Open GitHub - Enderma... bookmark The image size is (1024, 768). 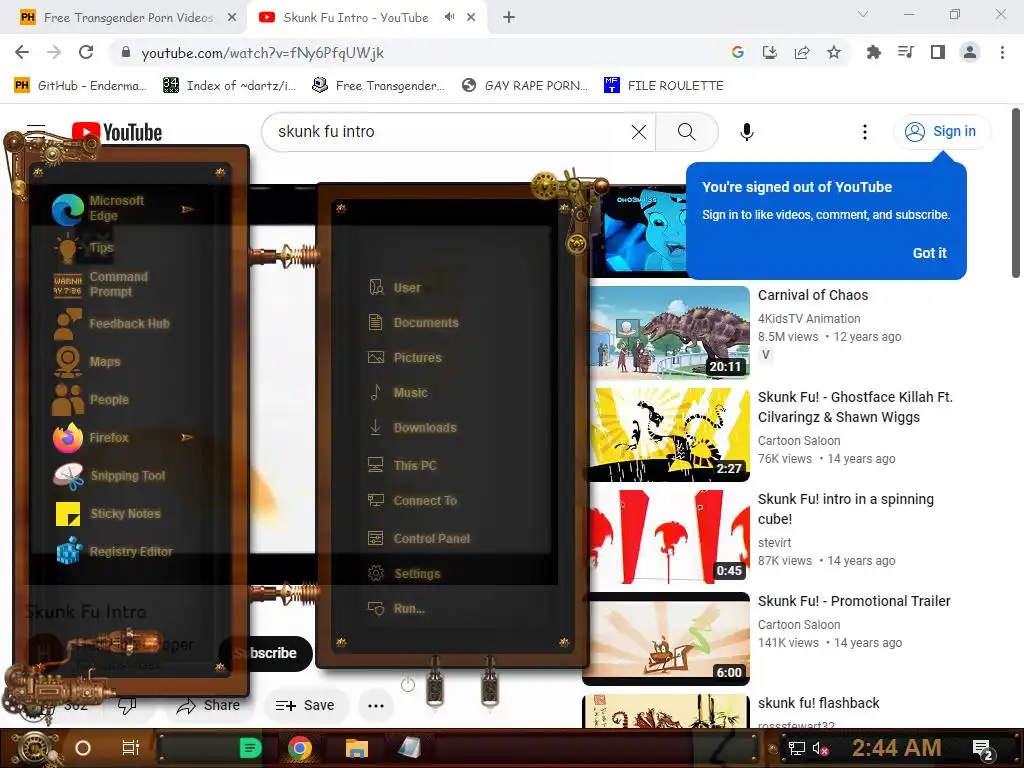(81, 85)
